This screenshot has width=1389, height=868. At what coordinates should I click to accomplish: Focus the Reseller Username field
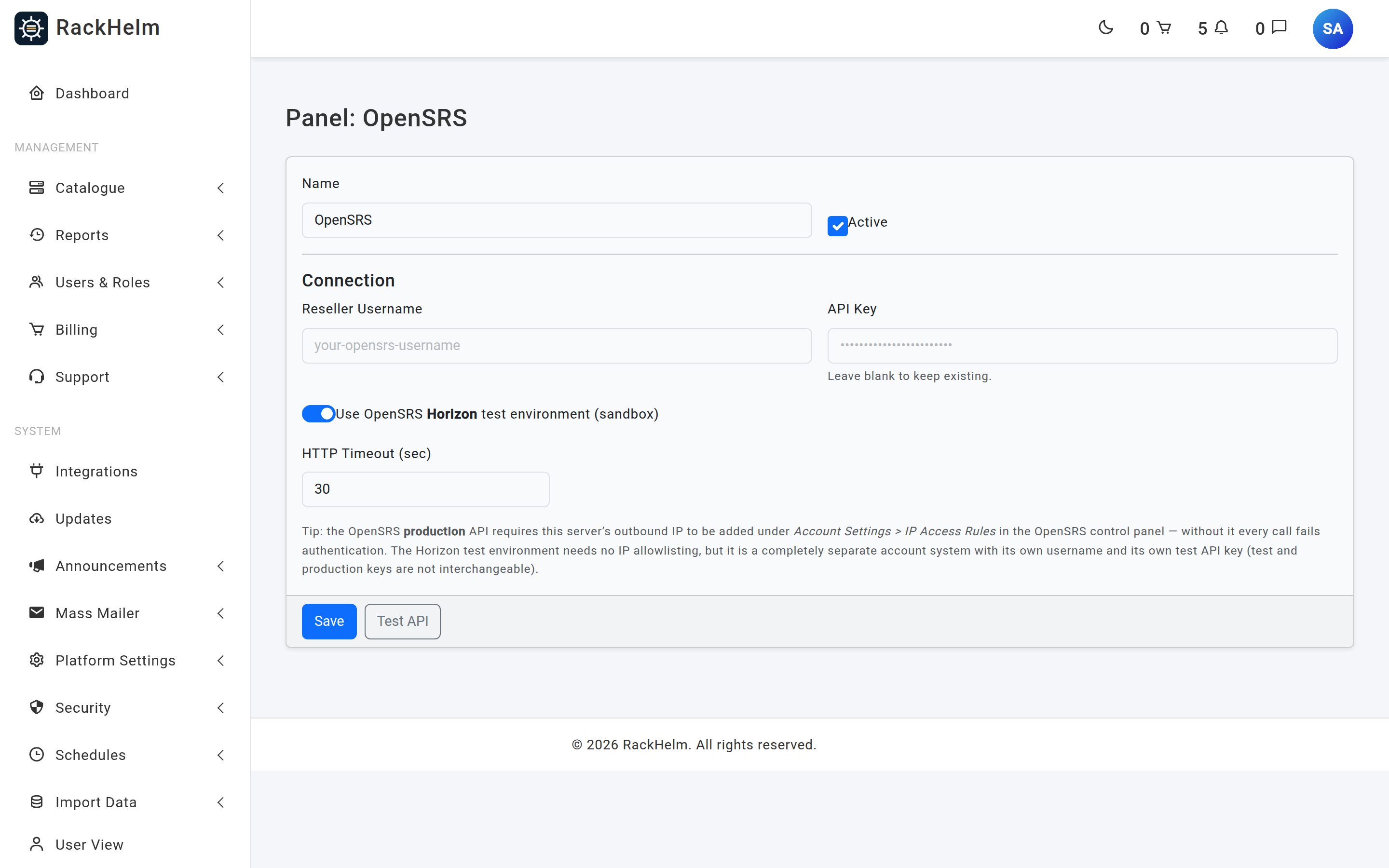point(556,346)
